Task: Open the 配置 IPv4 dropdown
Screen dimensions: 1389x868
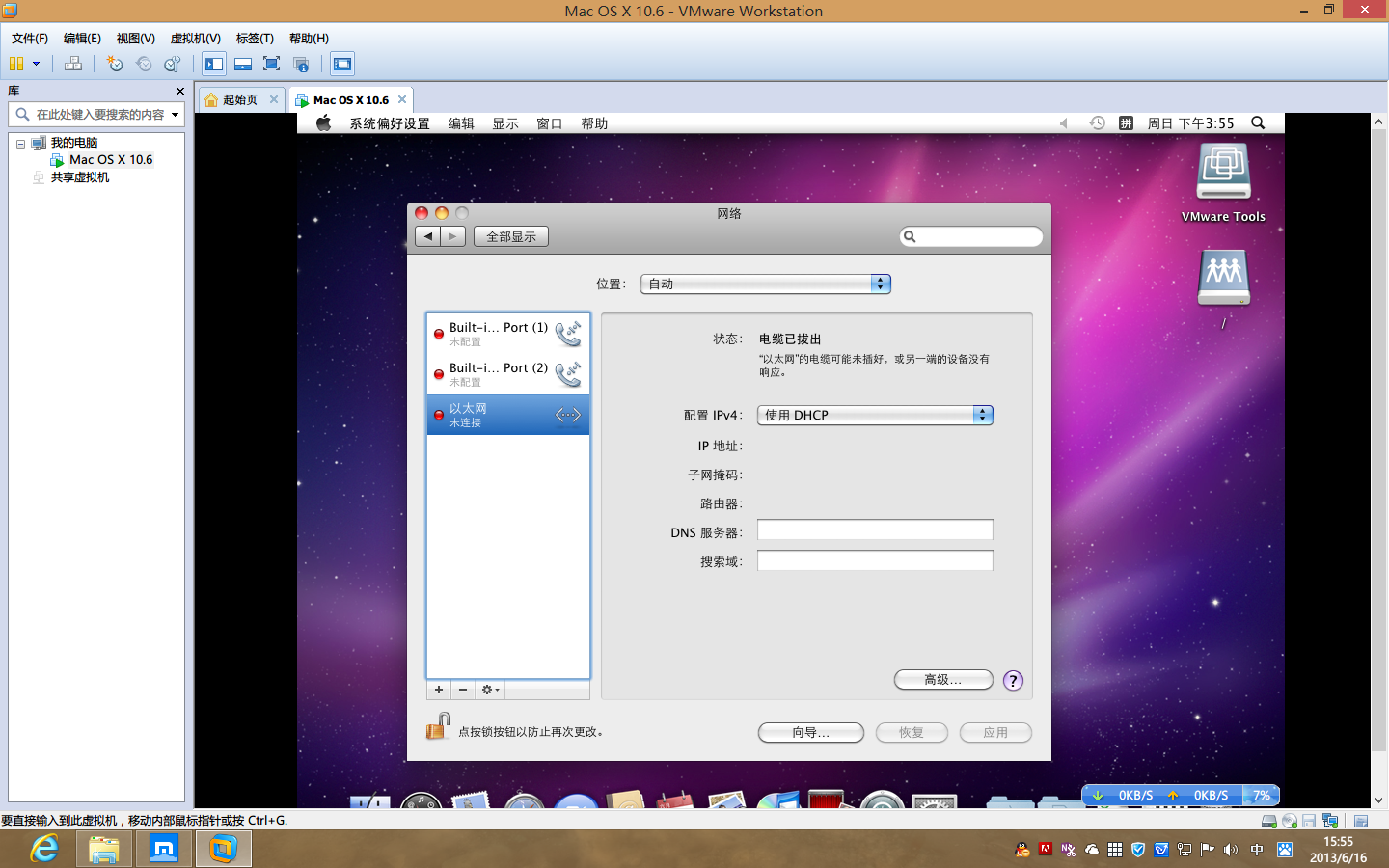Action: coord(875,415)
